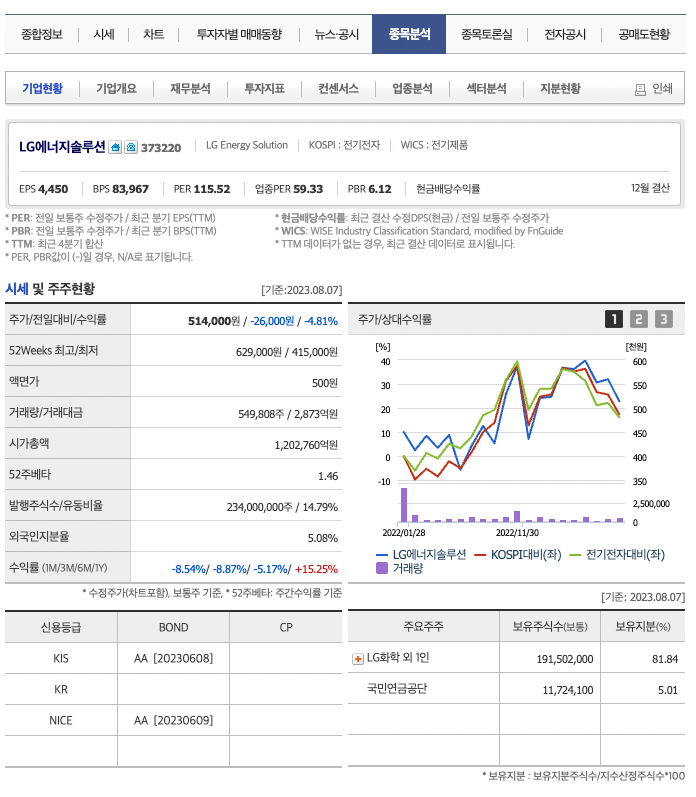Click the 52Weeks high/low value 629,000원 / 415,000원
Screen dimensions: 696x797
point(287,352)
